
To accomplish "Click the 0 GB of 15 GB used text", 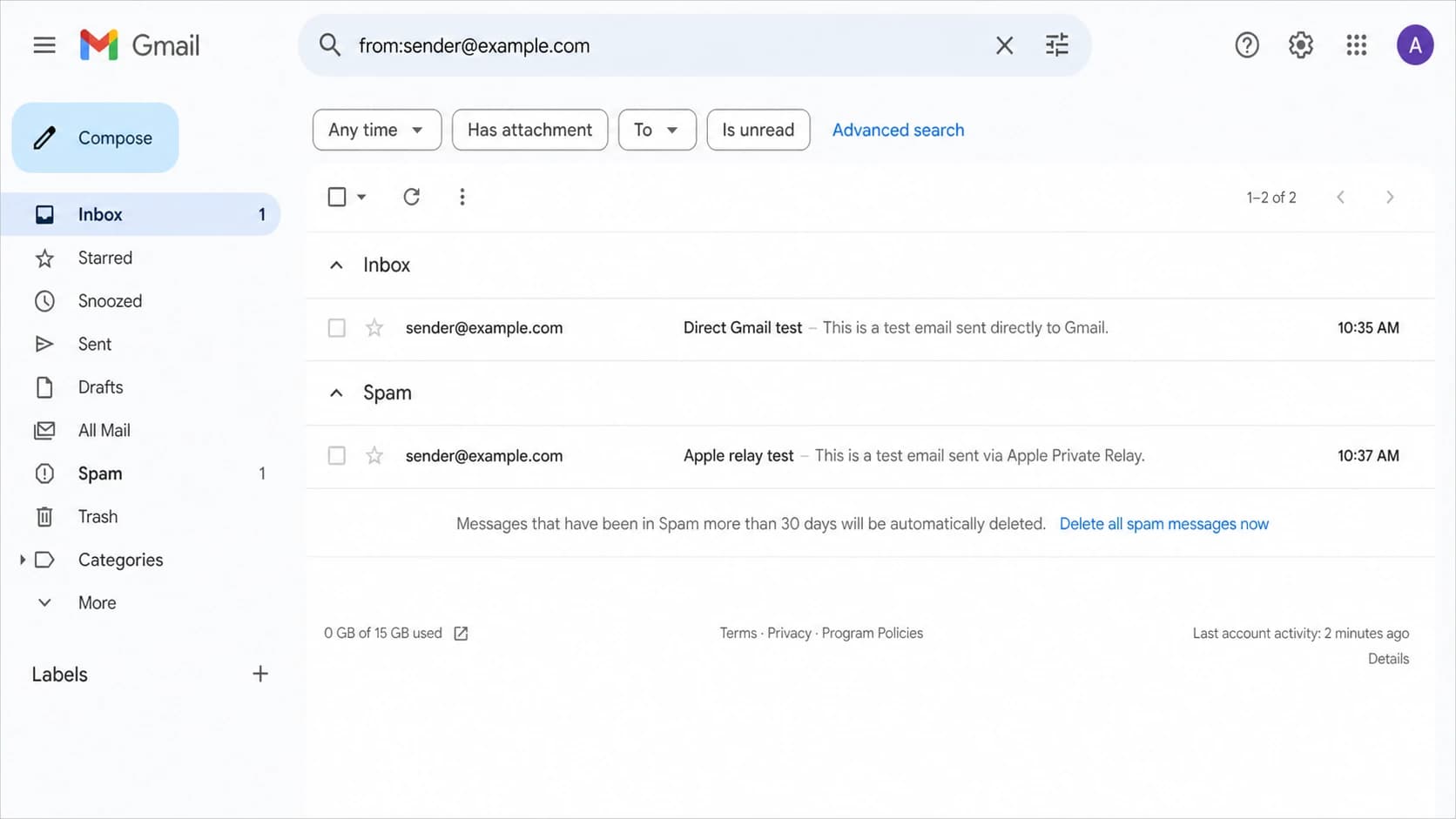I will pos(383,634).
